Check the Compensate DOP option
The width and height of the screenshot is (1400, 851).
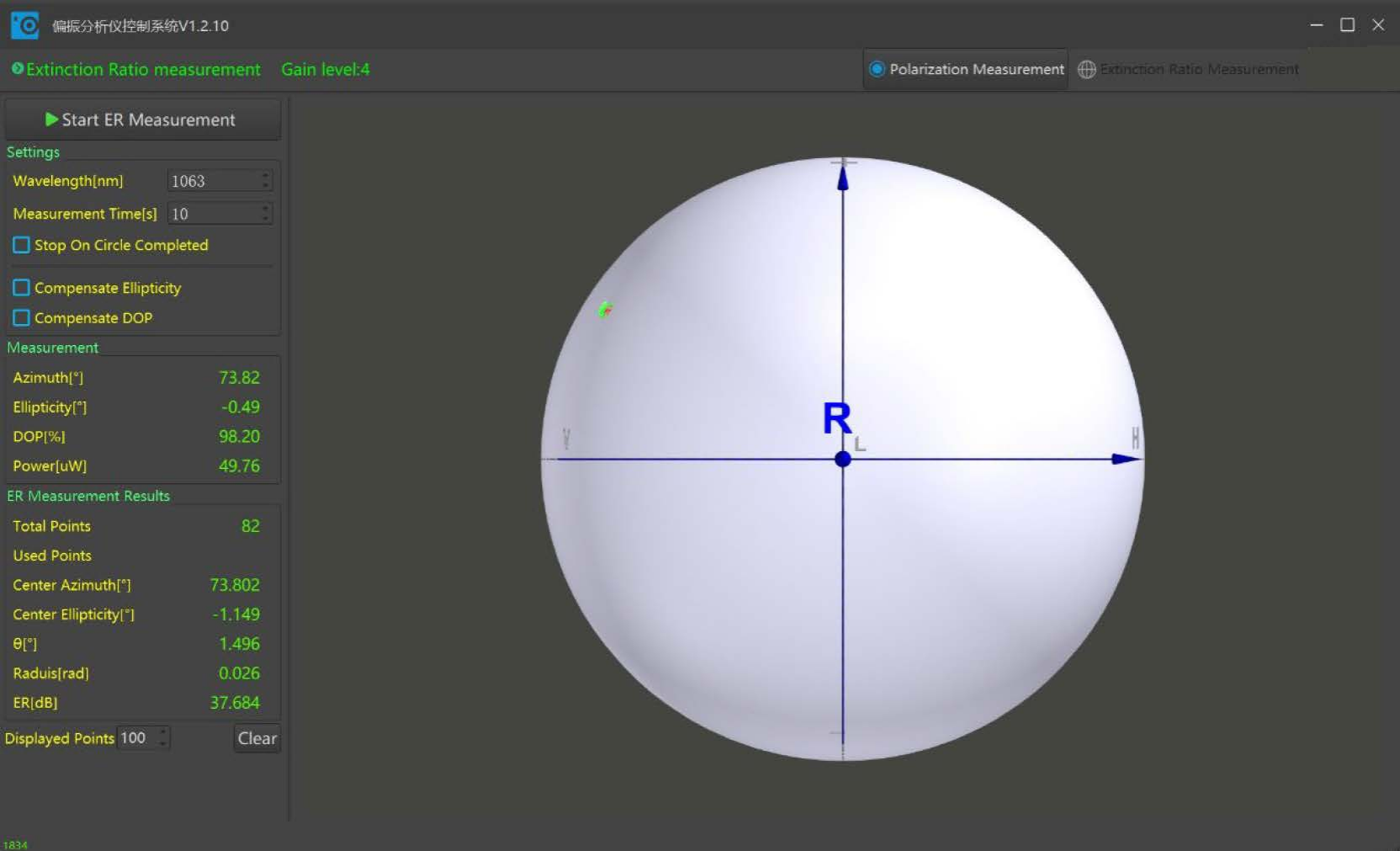22,318
